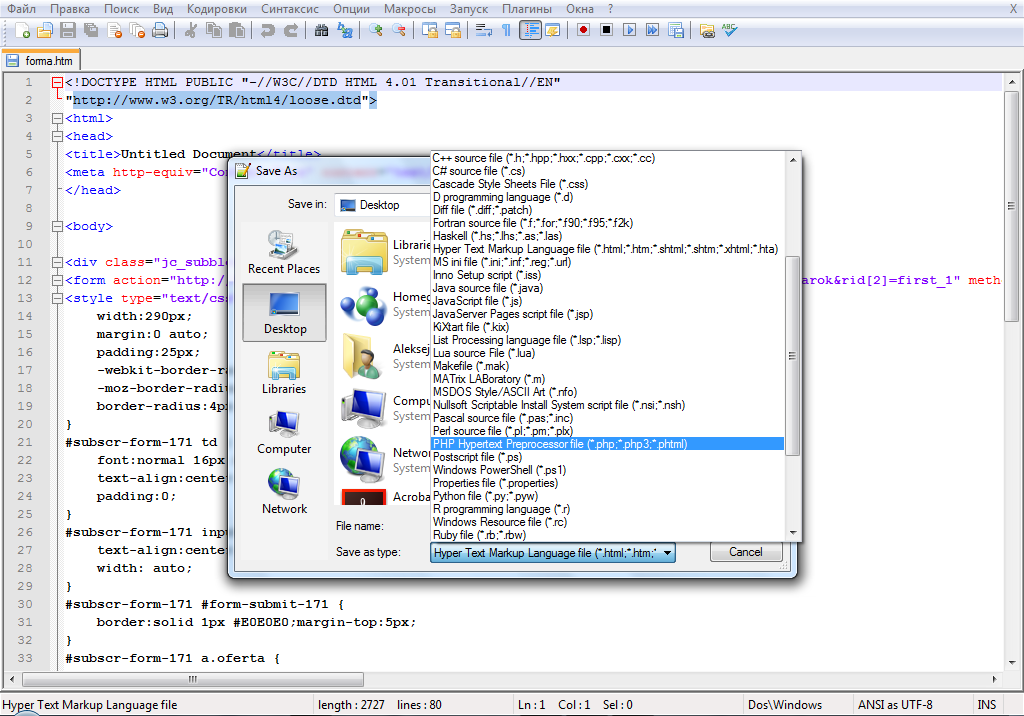The width and height of the screenshot is (1024, 716).
Task: Collapse the <style> fold marker on line 13
Action: pos(57,299)
